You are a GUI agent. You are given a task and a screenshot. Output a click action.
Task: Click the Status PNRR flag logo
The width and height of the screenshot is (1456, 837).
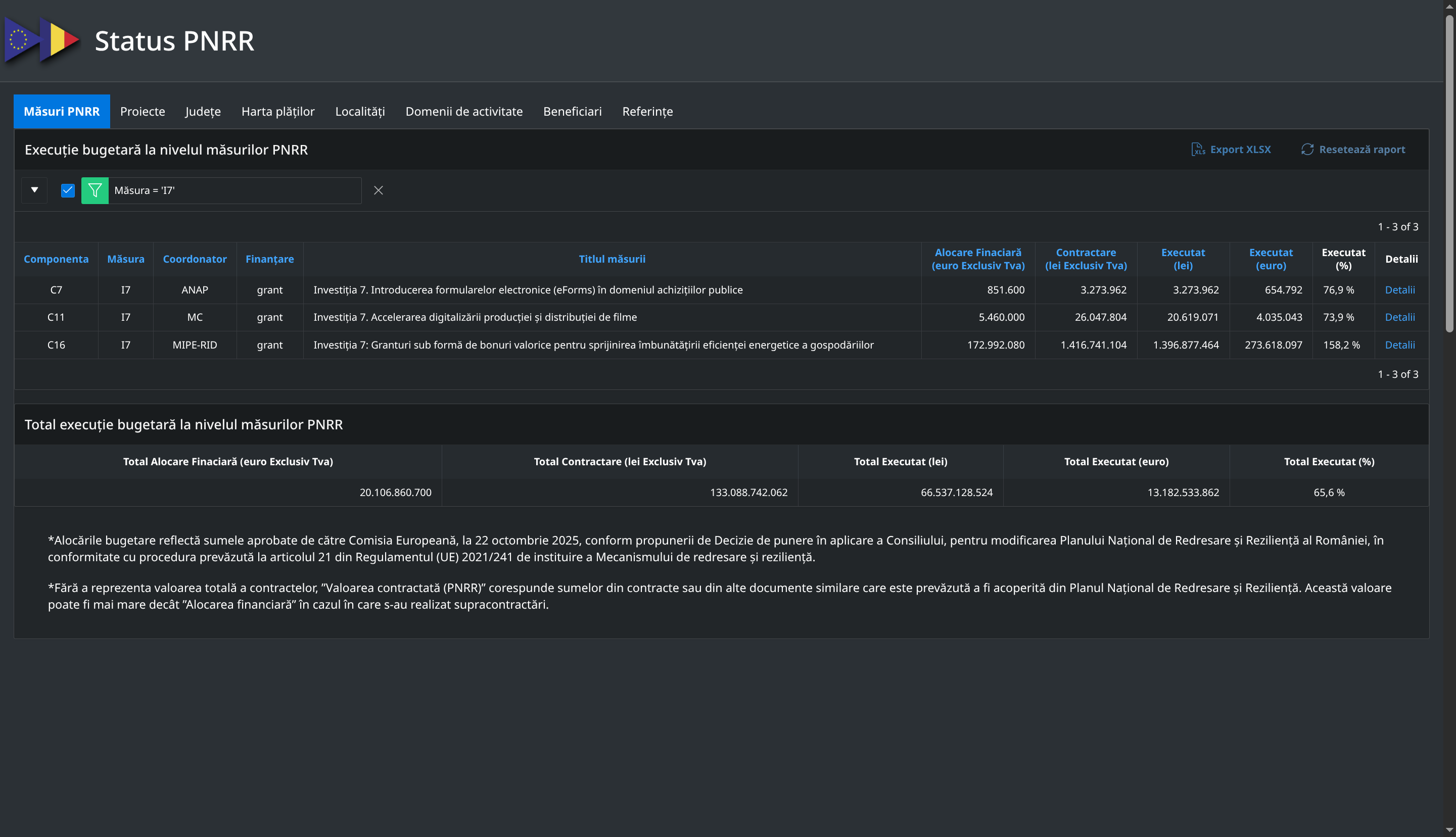(41, 41)
